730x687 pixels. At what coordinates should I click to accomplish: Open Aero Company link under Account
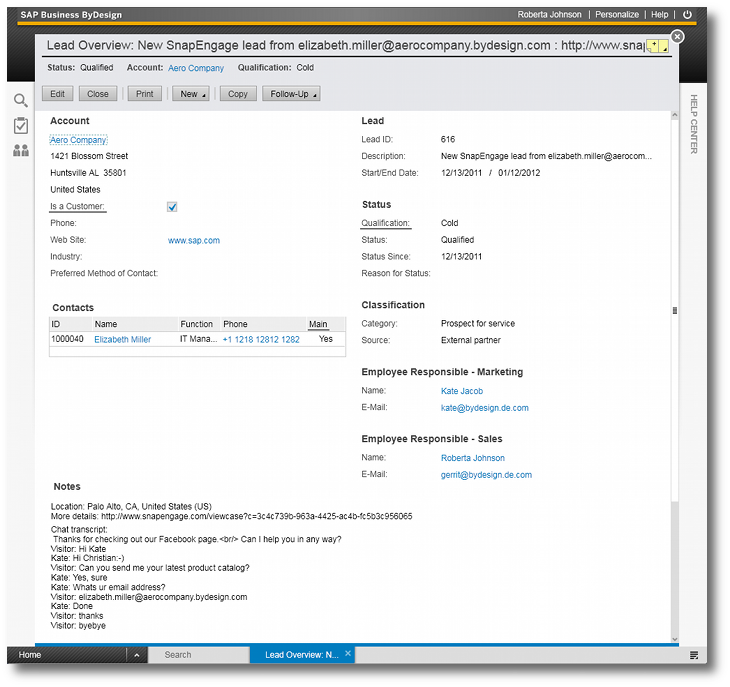[x=78, y=140]
